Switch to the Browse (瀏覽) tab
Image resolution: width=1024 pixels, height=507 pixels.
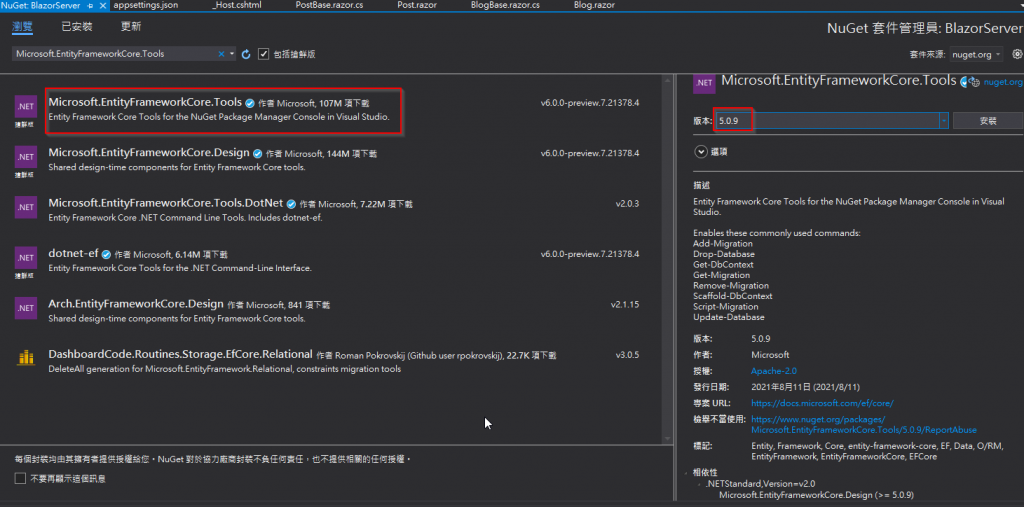coord(22,27)
